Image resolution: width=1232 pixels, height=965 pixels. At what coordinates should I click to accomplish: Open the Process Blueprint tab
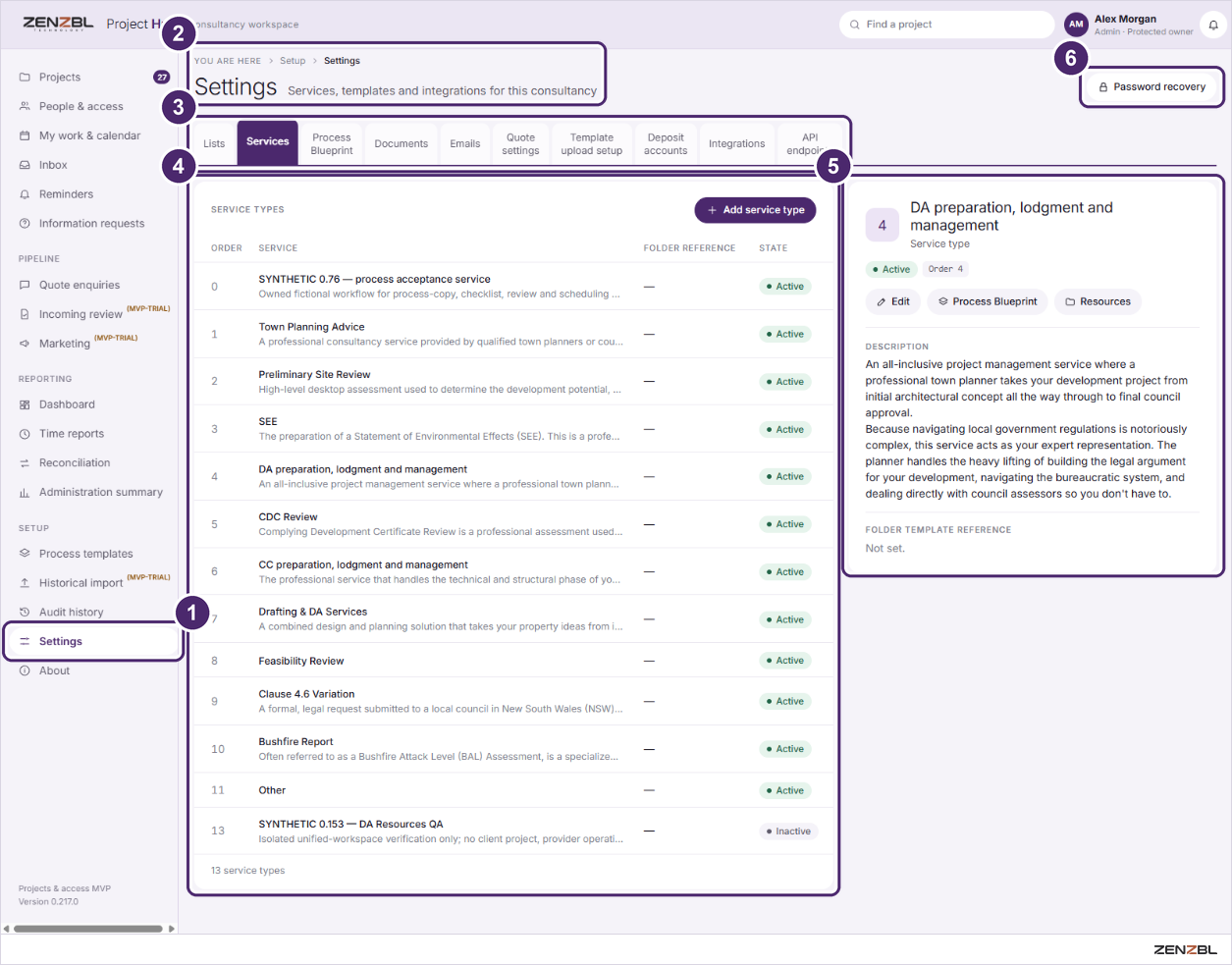point(332,143)
